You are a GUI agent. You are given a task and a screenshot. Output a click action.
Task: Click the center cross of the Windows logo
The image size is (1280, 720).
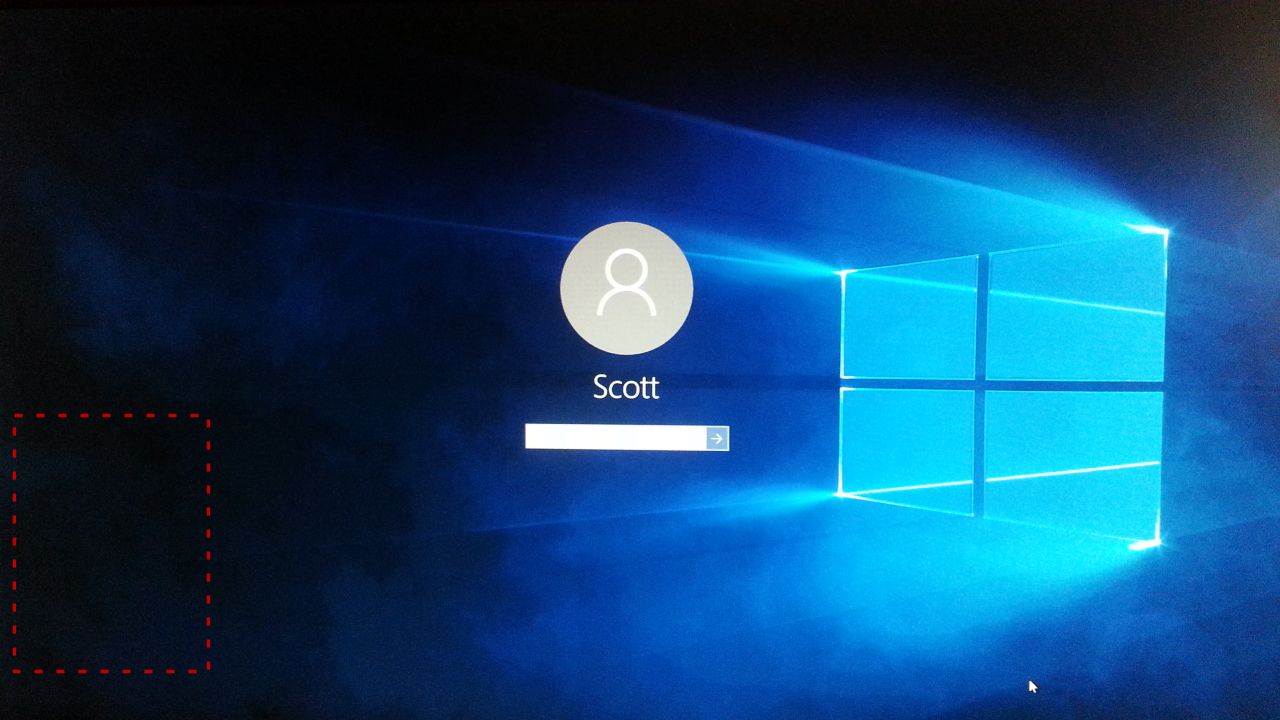[x=981, y=383]
